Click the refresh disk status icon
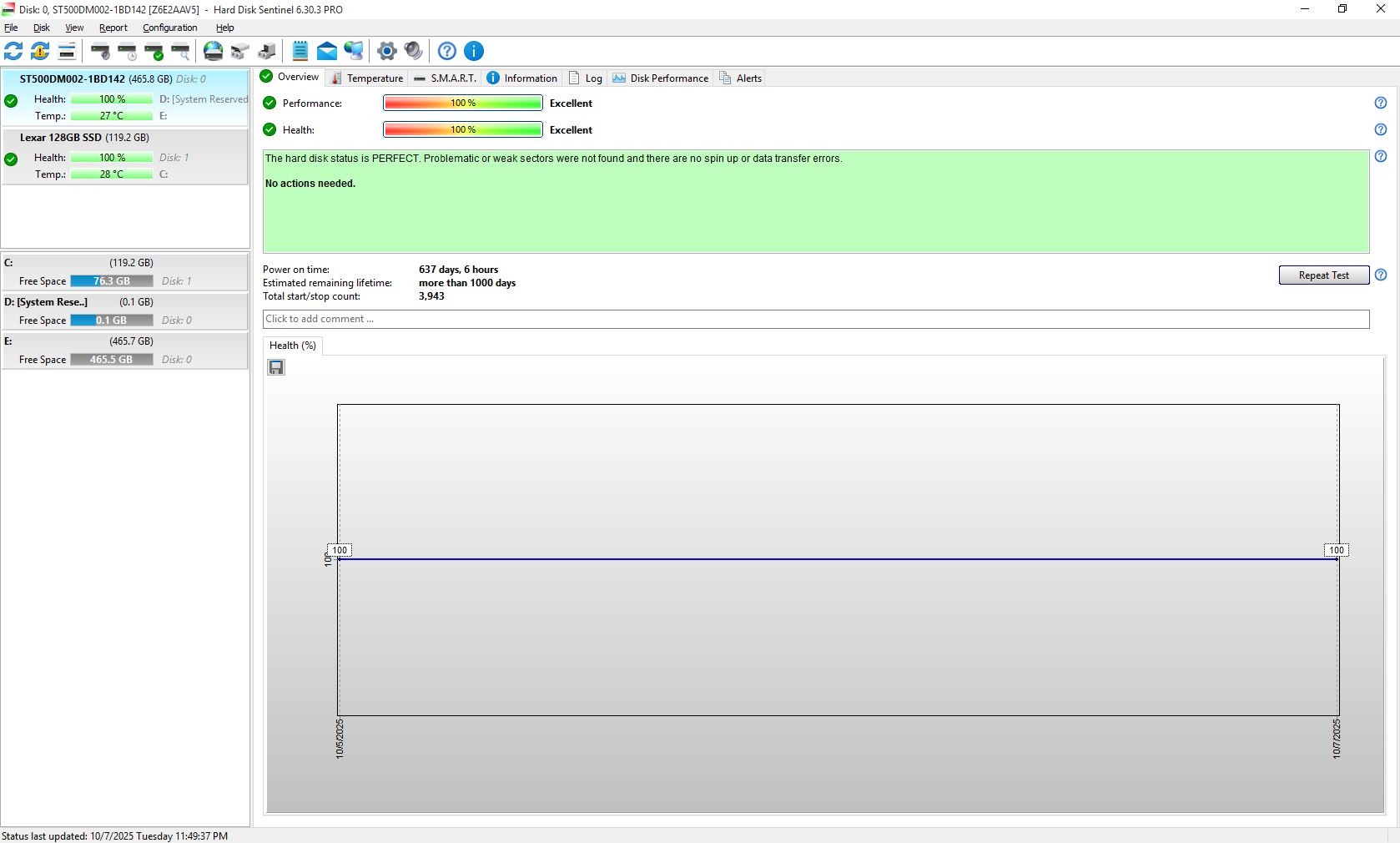The height and width of the screenshot is (843, 1400). 13,51
